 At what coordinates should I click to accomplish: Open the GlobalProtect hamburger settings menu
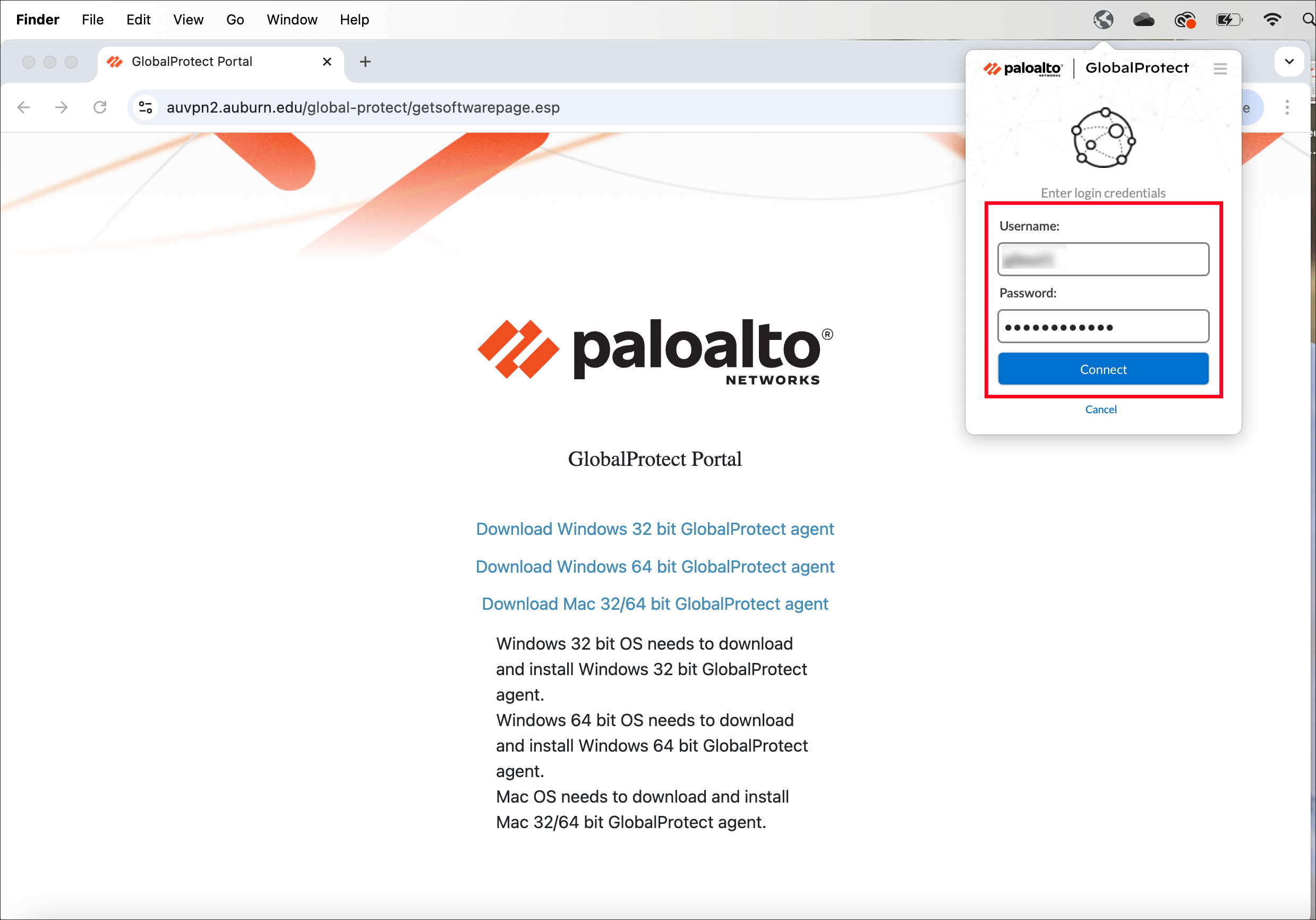pyautogui.click(x=1220, y=69)
